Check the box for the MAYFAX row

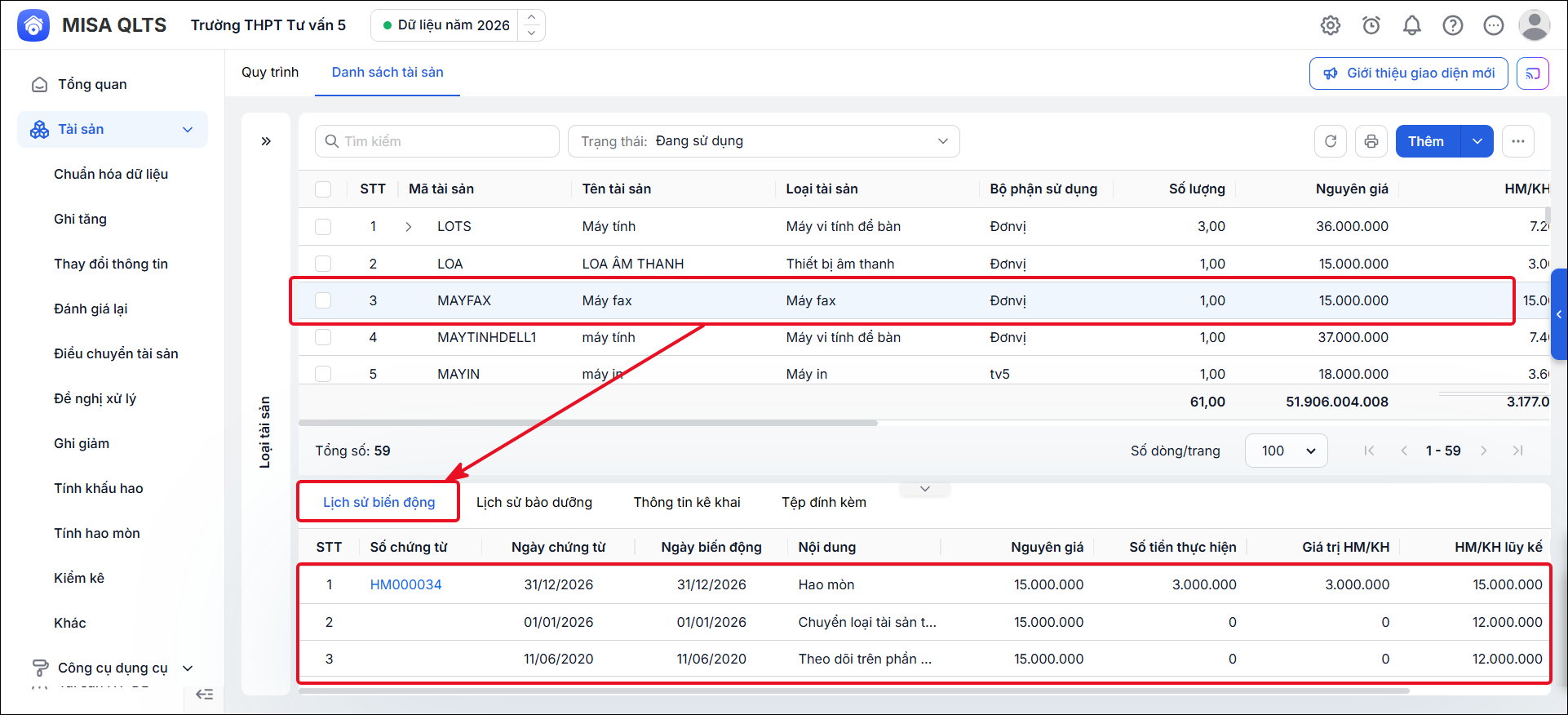(323, 300)
